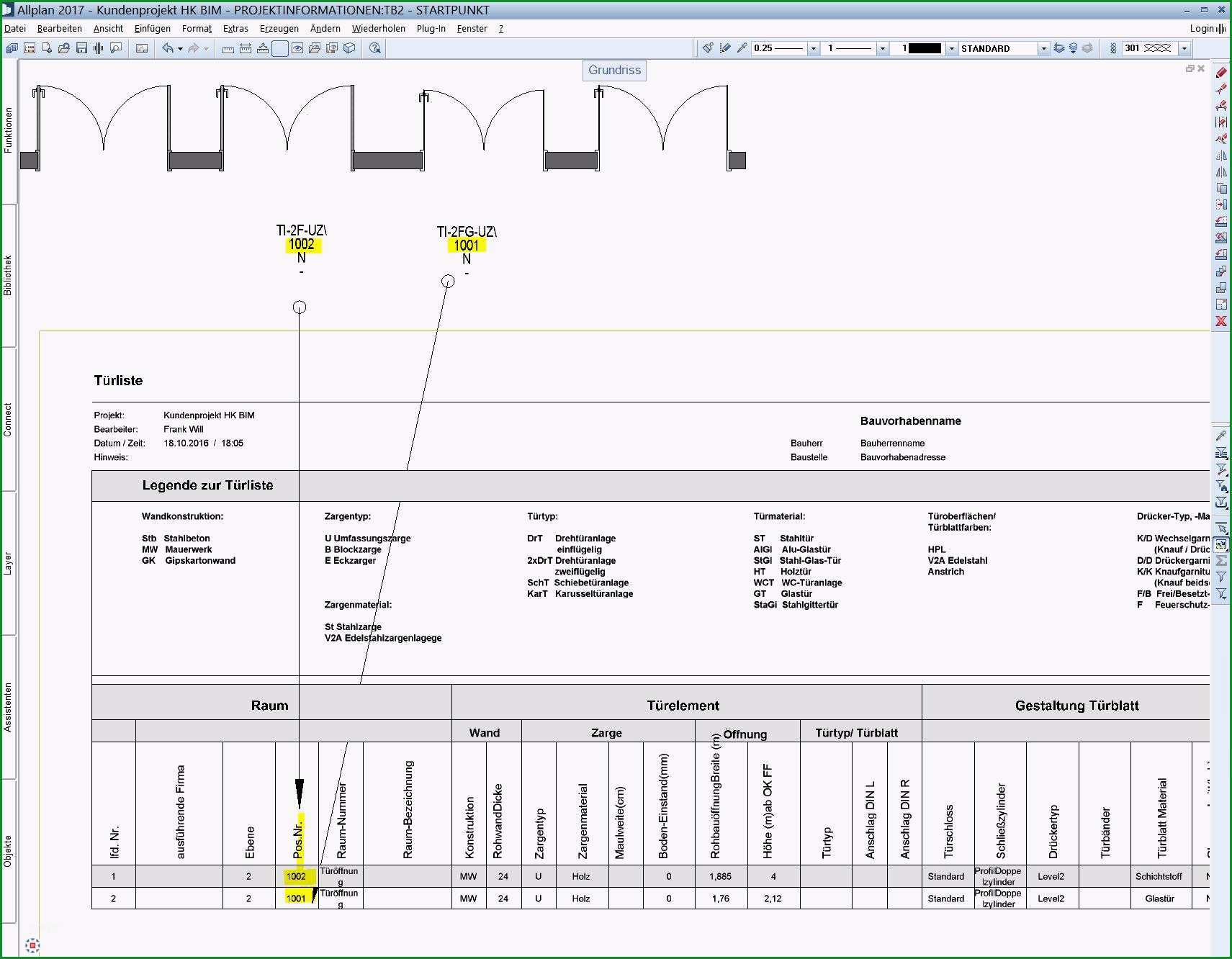This screenshot has width=1232, height=959.
Task: Expand the Redo history dropdown arrow
Action: (206, 48)
